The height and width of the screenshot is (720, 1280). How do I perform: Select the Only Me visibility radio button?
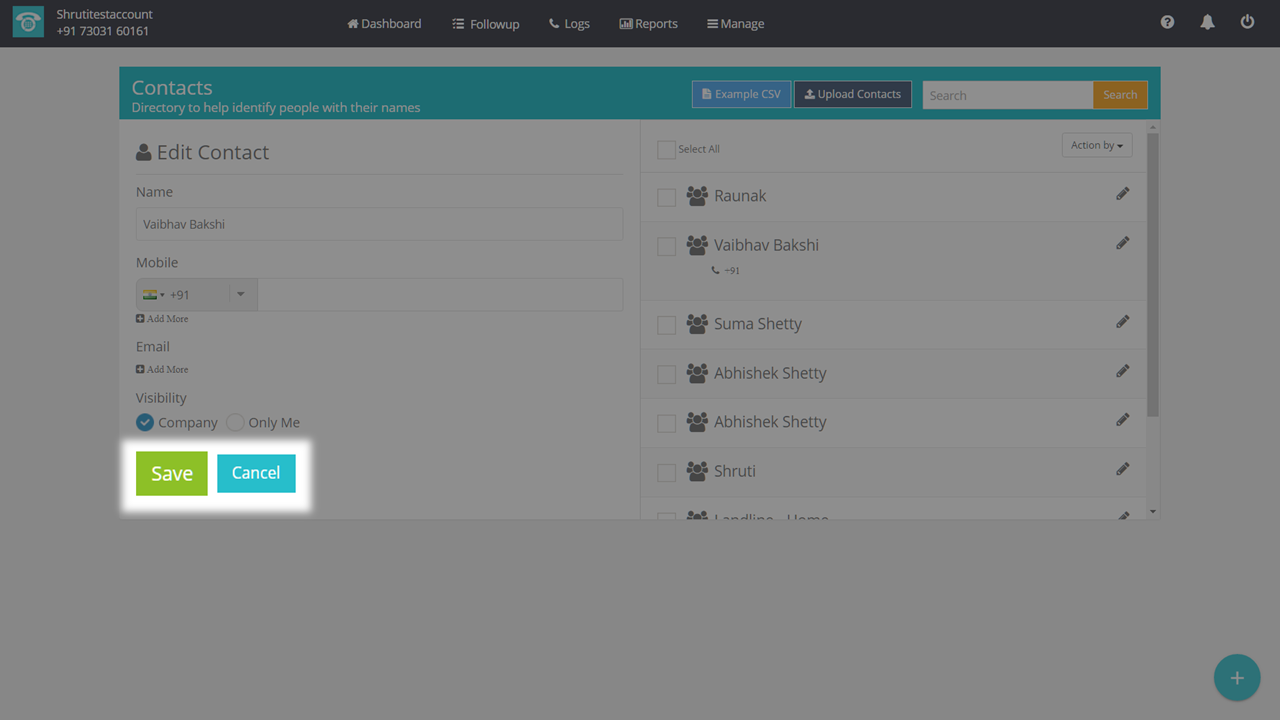(235, 423)
